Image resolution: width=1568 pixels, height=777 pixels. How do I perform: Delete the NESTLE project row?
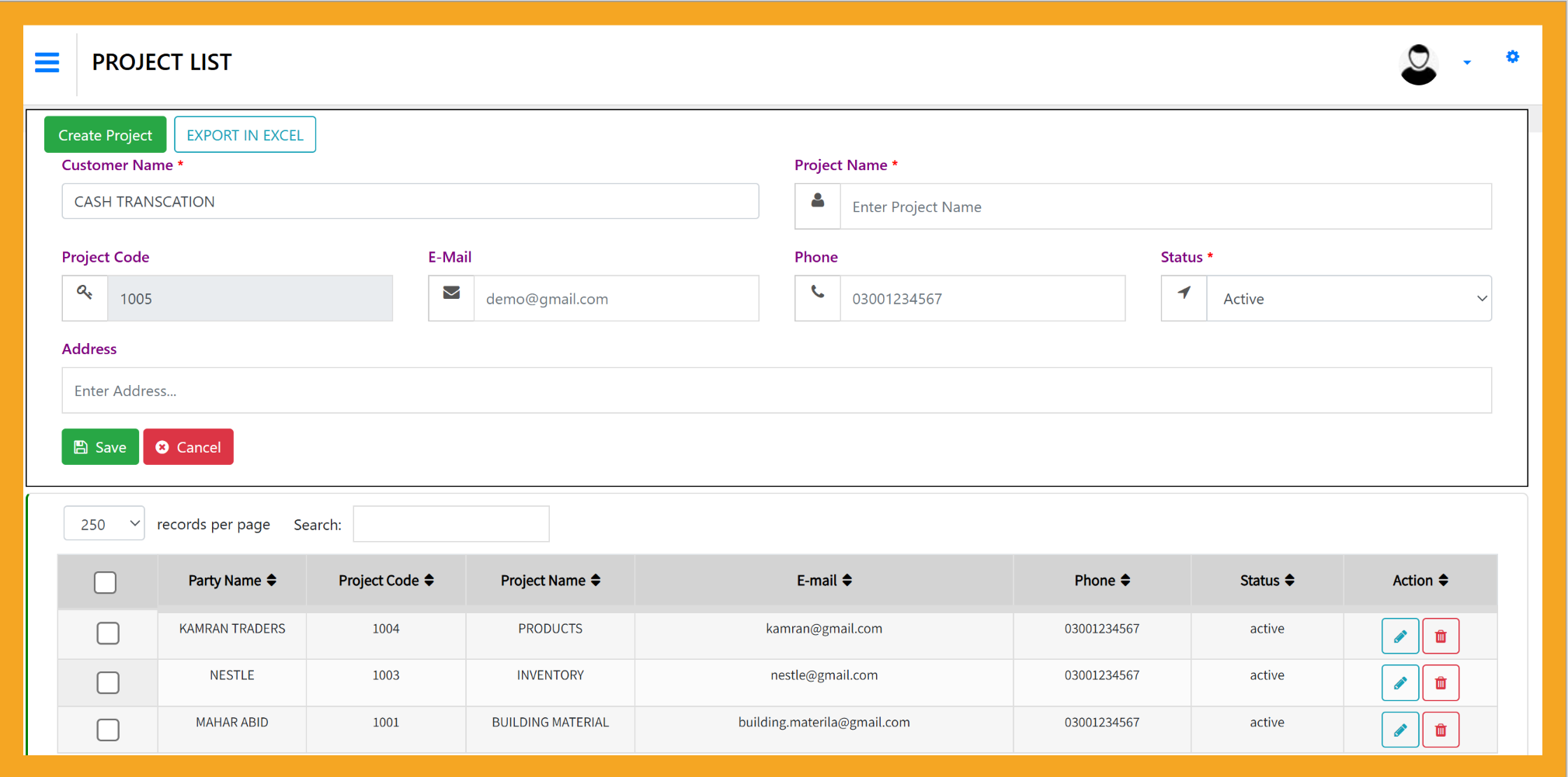[1441, 683]
